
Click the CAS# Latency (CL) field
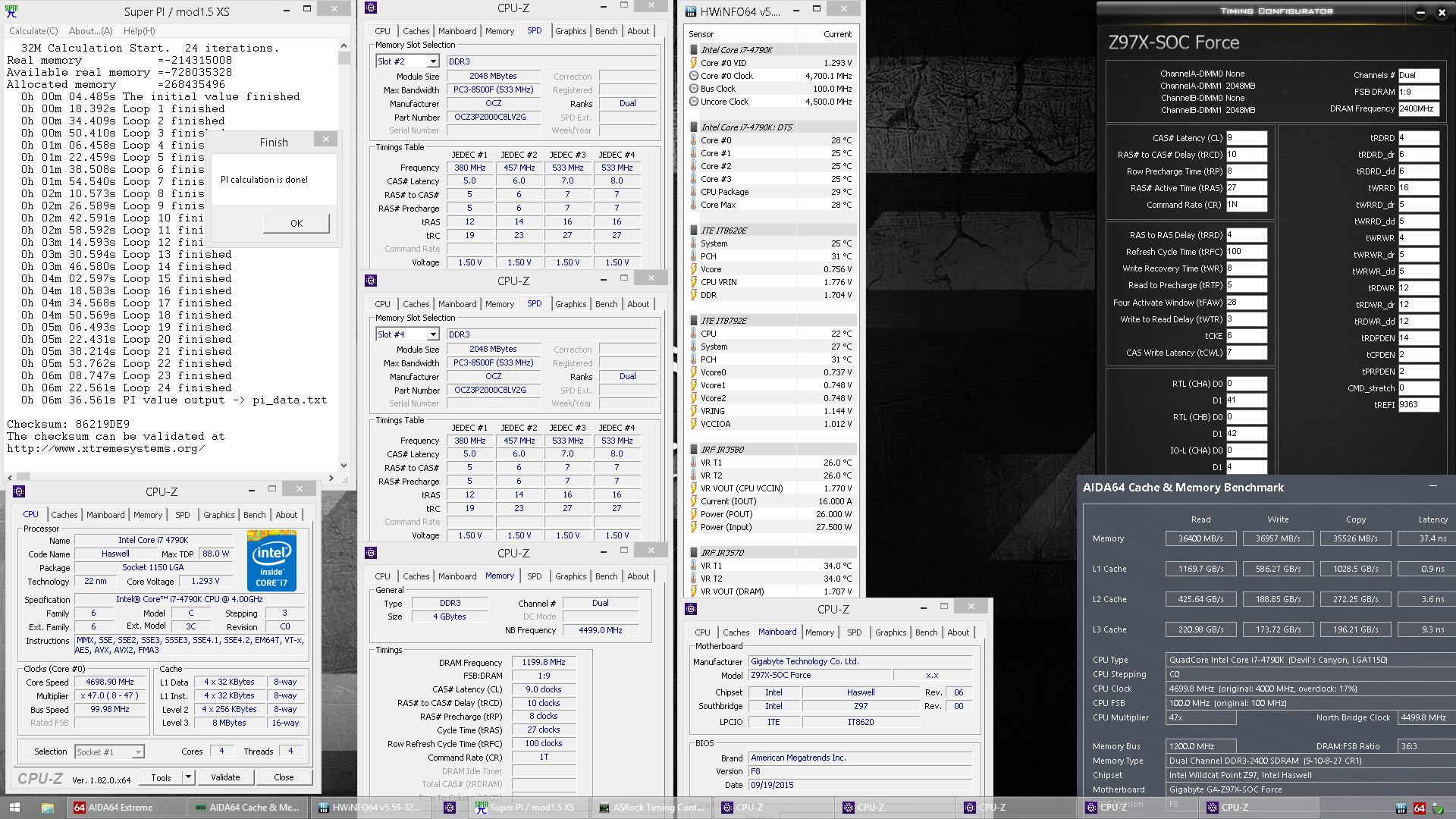pyautogui.click(x=1246, y=138)
